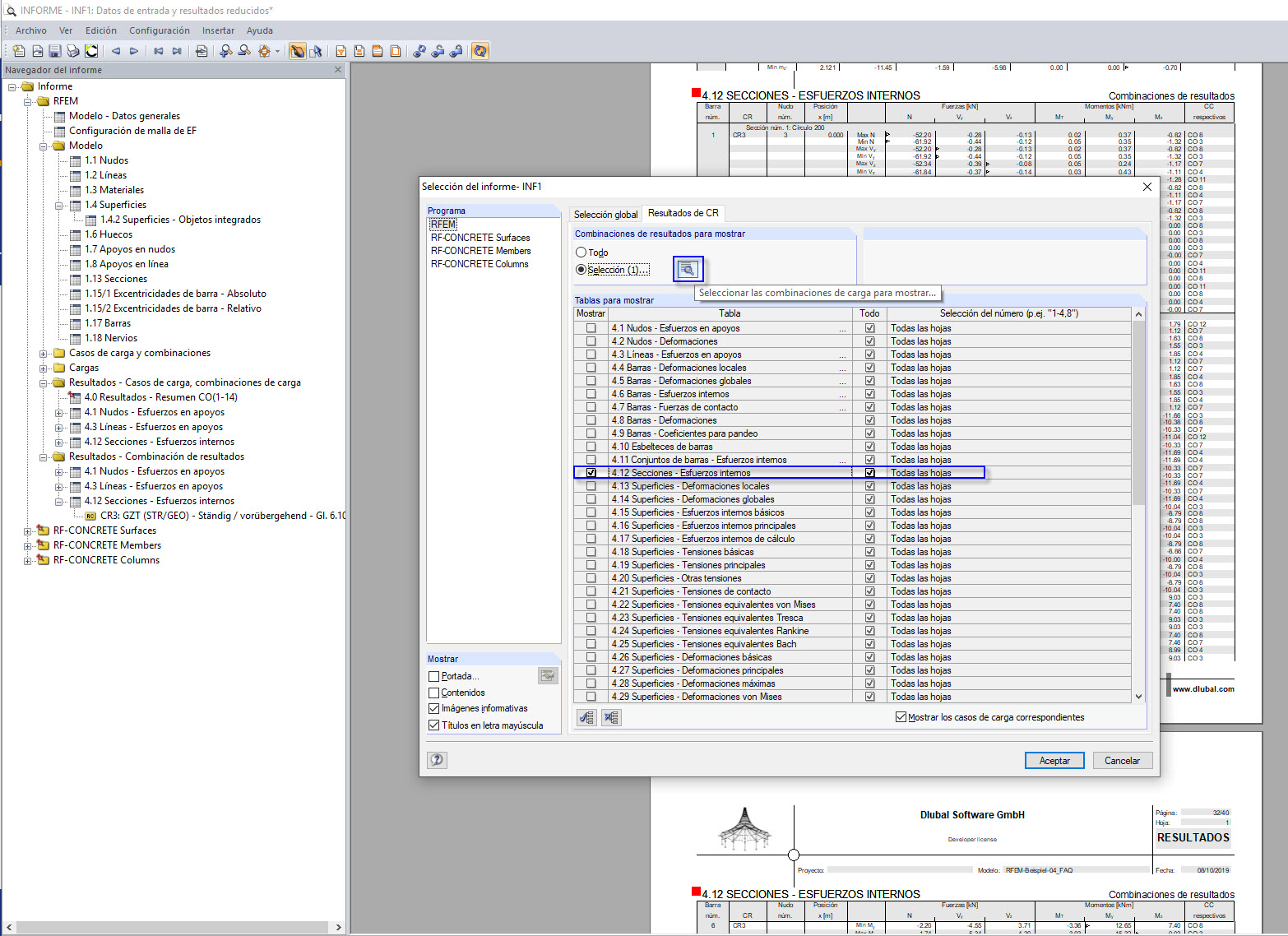This screenshot has width=1288, height=936.
Task: Uncheck Mostrar for 4.12 Secciones - Esfuerzos internos
Action: (x=591, y=473)
